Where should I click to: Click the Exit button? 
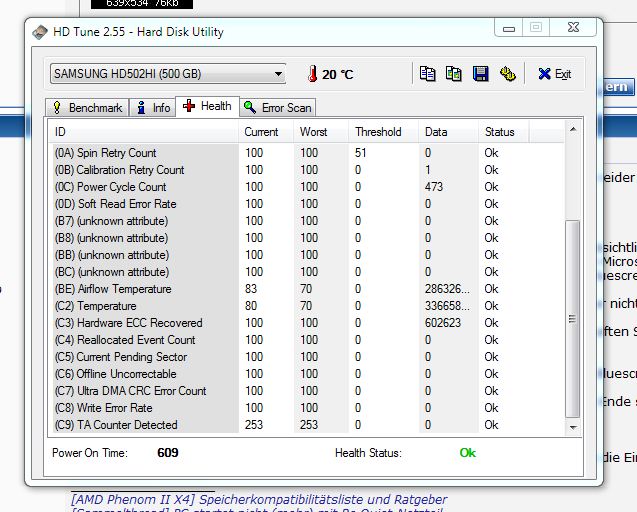[555, 74]
